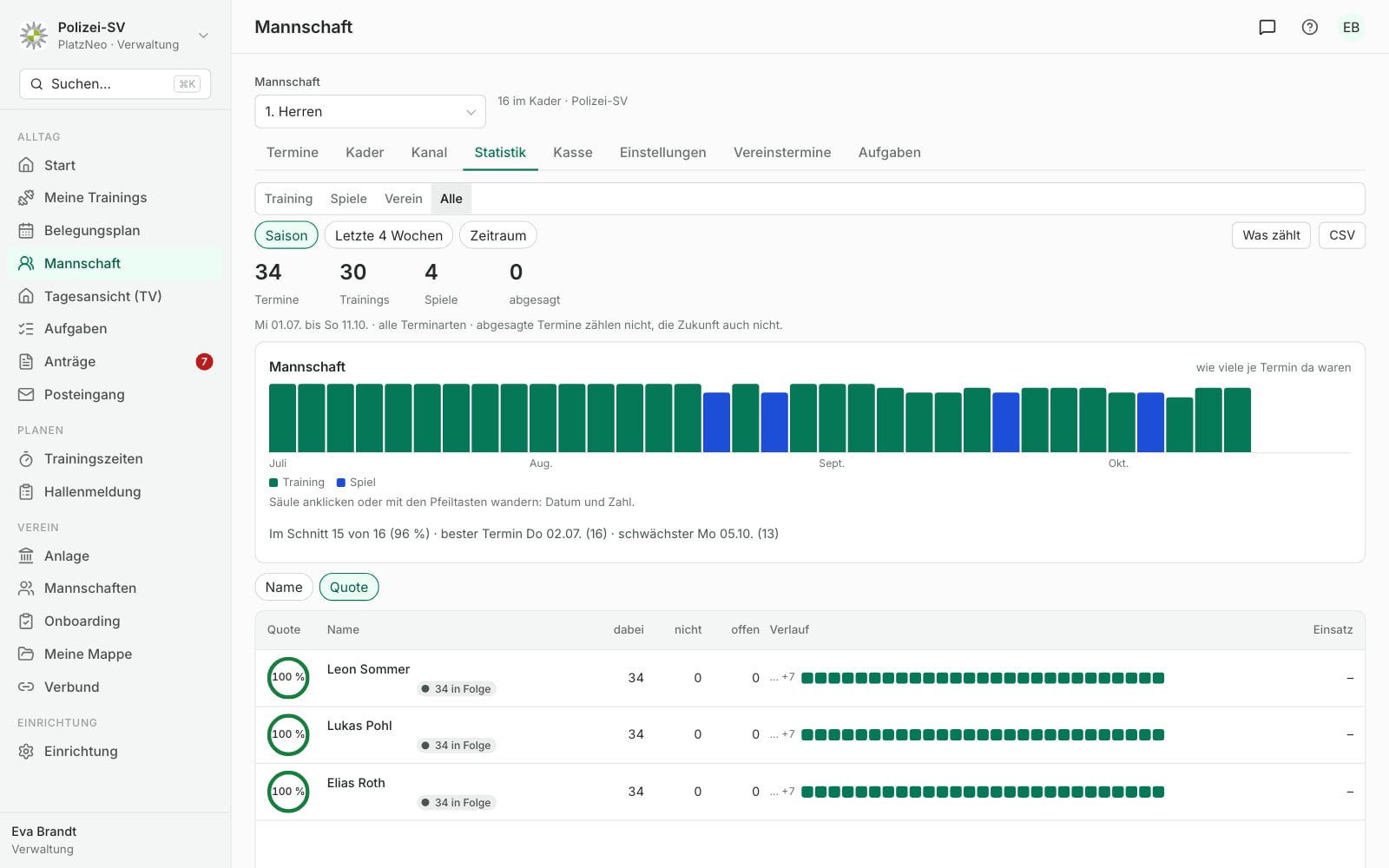Click the red 7 badge on Anträge
This screenshot has height=868, width=1389.
[204, 362]
